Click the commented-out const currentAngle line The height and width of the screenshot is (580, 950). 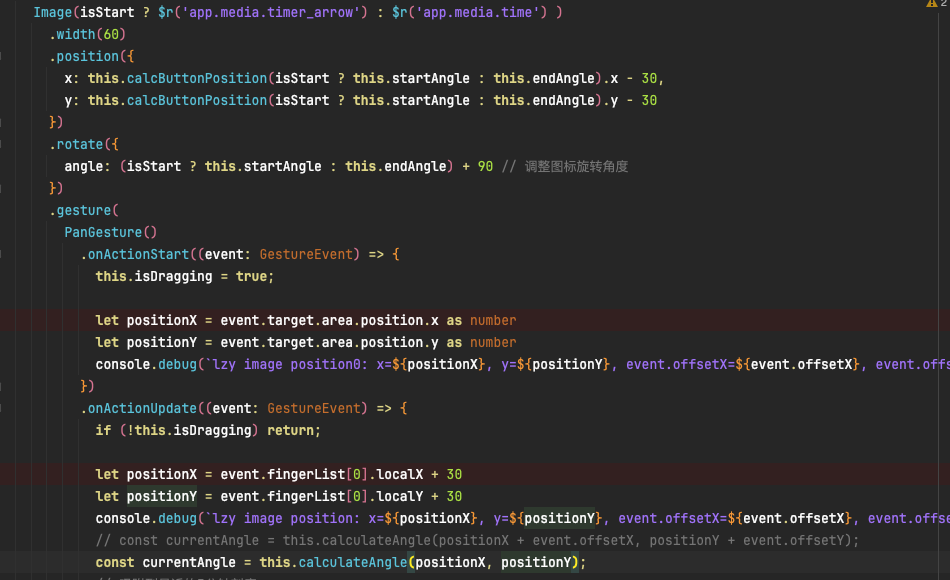[x=477, y=540]
